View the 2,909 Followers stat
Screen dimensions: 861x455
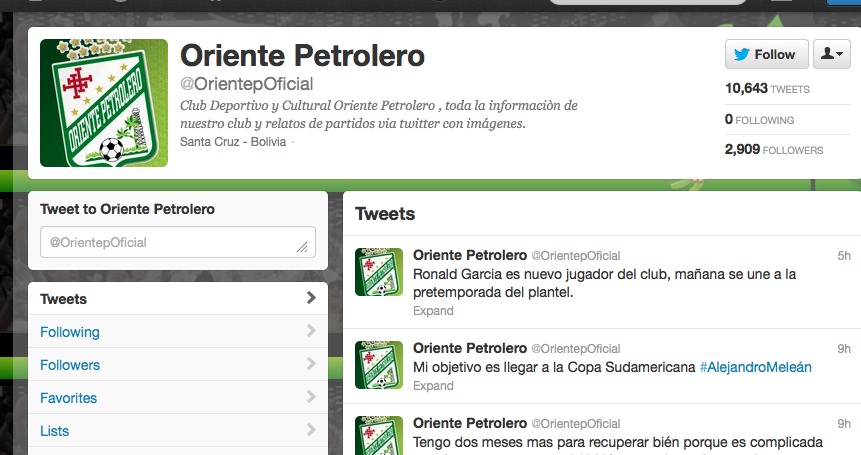click(x=774, y=149)
